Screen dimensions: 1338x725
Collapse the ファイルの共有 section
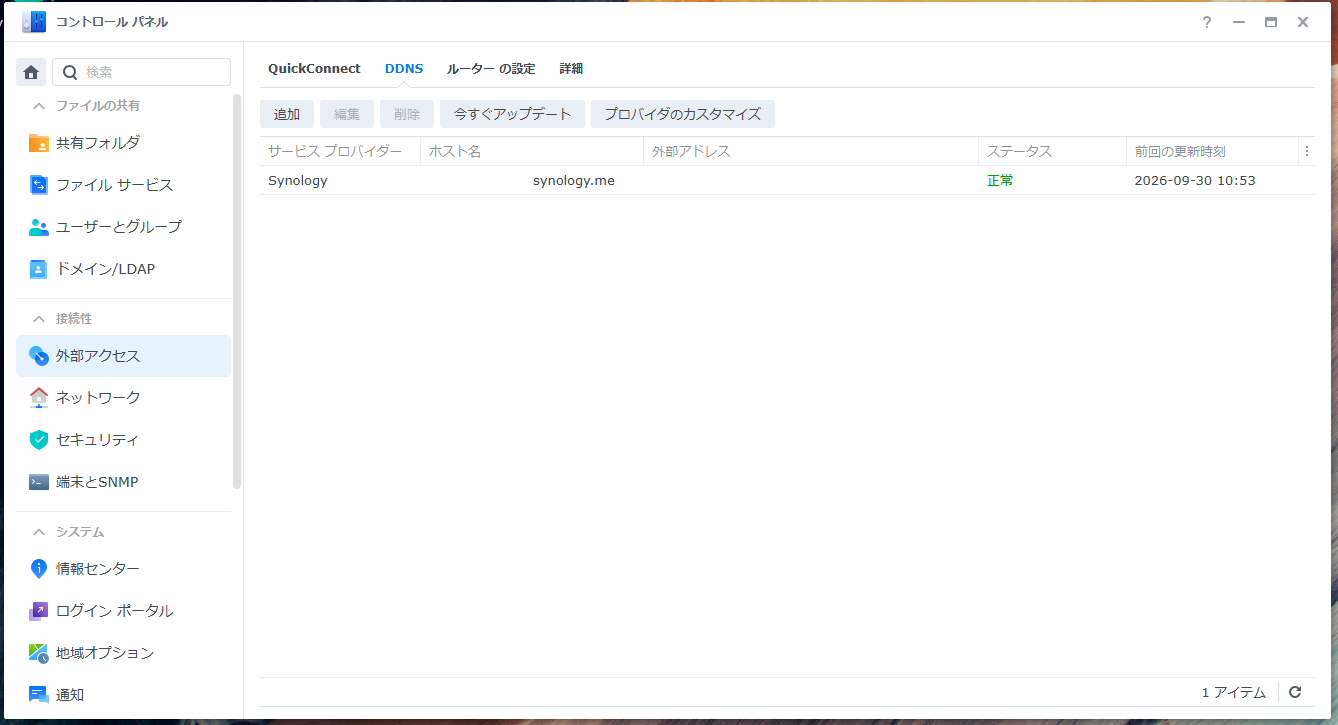tap(39, 106)
